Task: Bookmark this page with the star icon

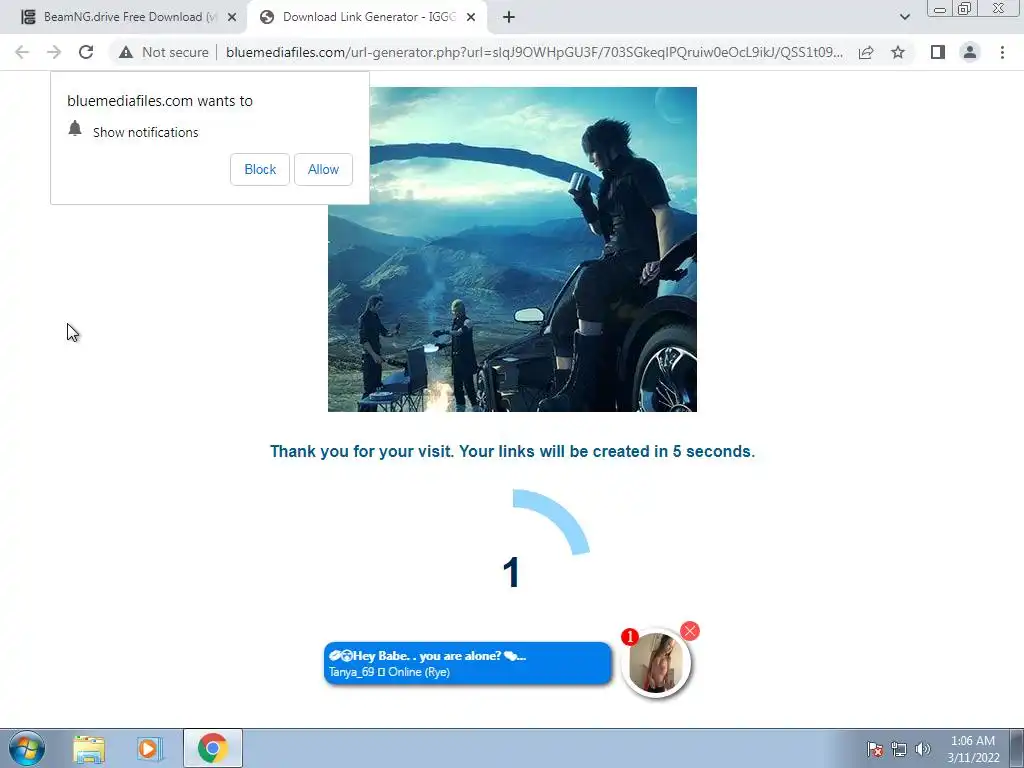Action: [898, 52]
